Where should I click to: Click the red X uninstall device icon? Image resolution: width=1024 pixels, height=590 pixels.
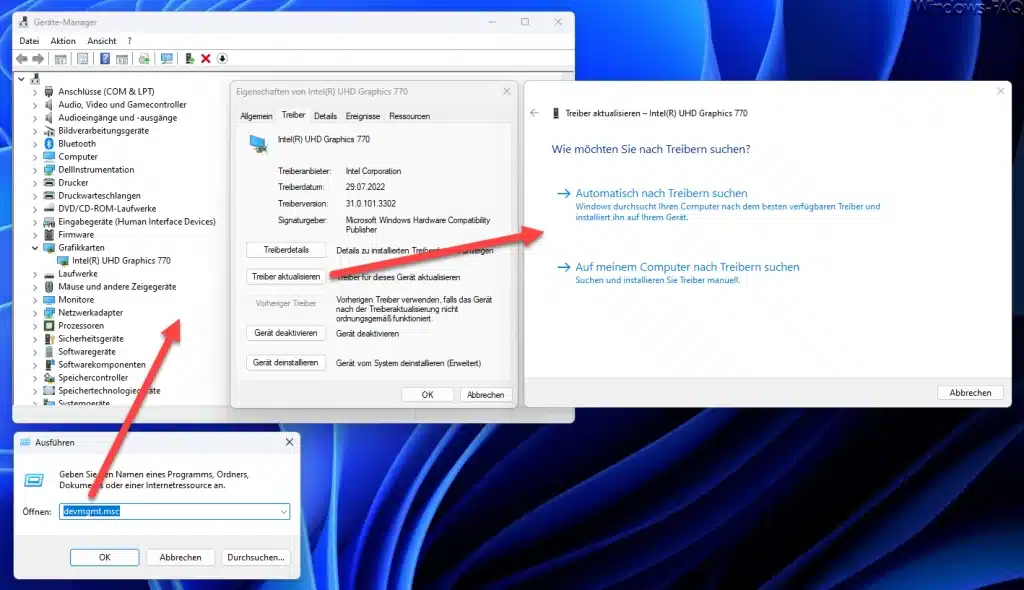(206, 59)
